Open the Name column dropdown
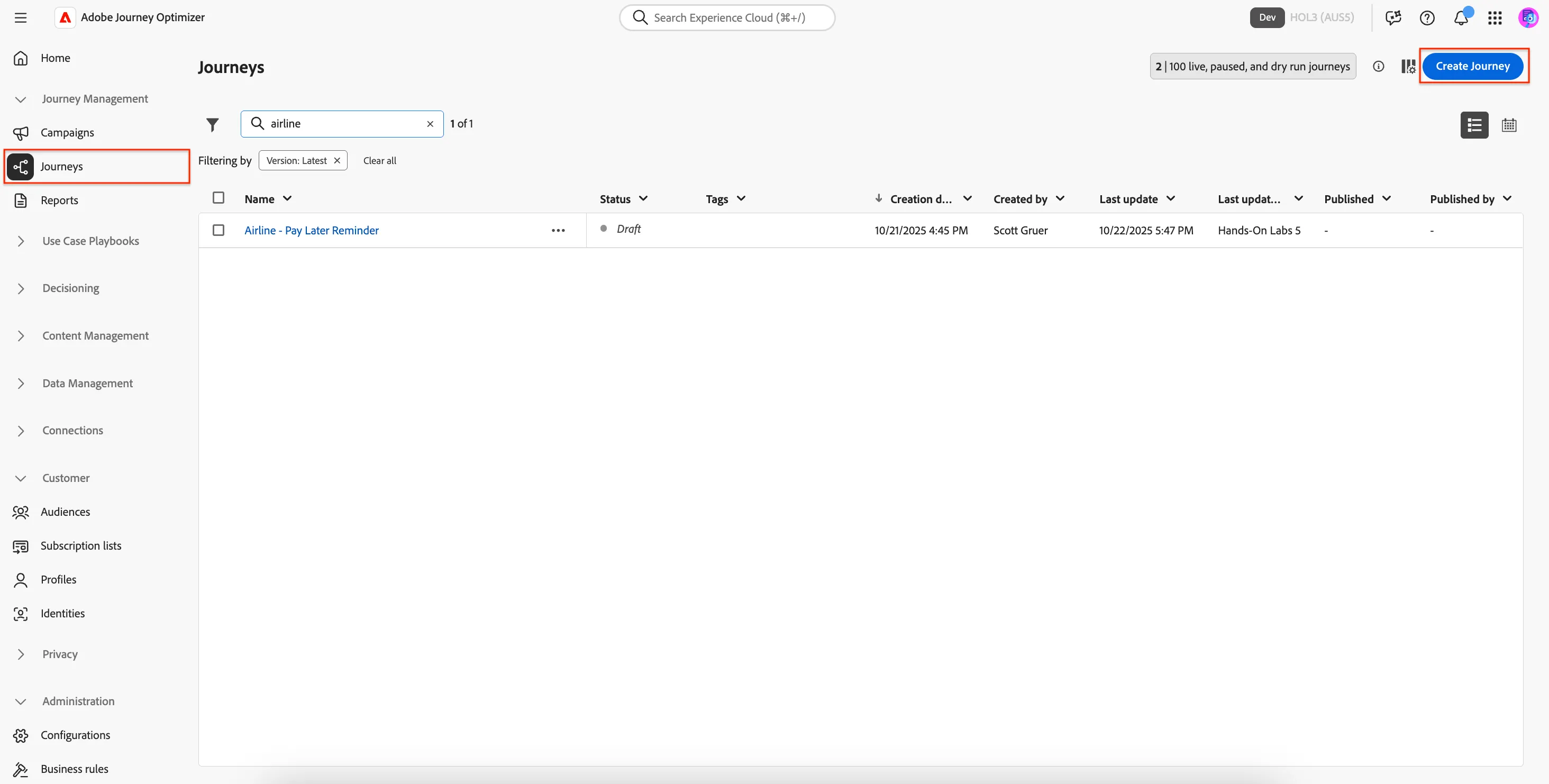 point(287,198)
